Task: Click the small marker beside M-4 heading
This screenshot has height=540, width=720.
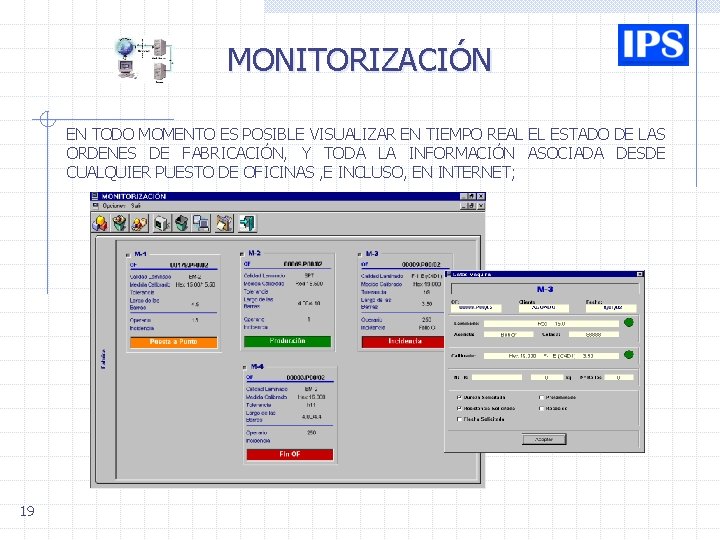Action: point(245,367)
